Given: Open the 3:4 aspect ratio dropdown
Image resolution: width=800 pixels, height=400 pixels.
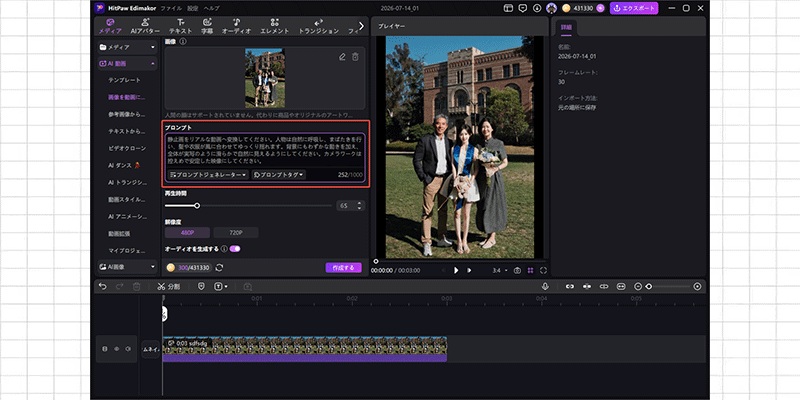Looking at the screenshot, I should click(x=499, y=270).
